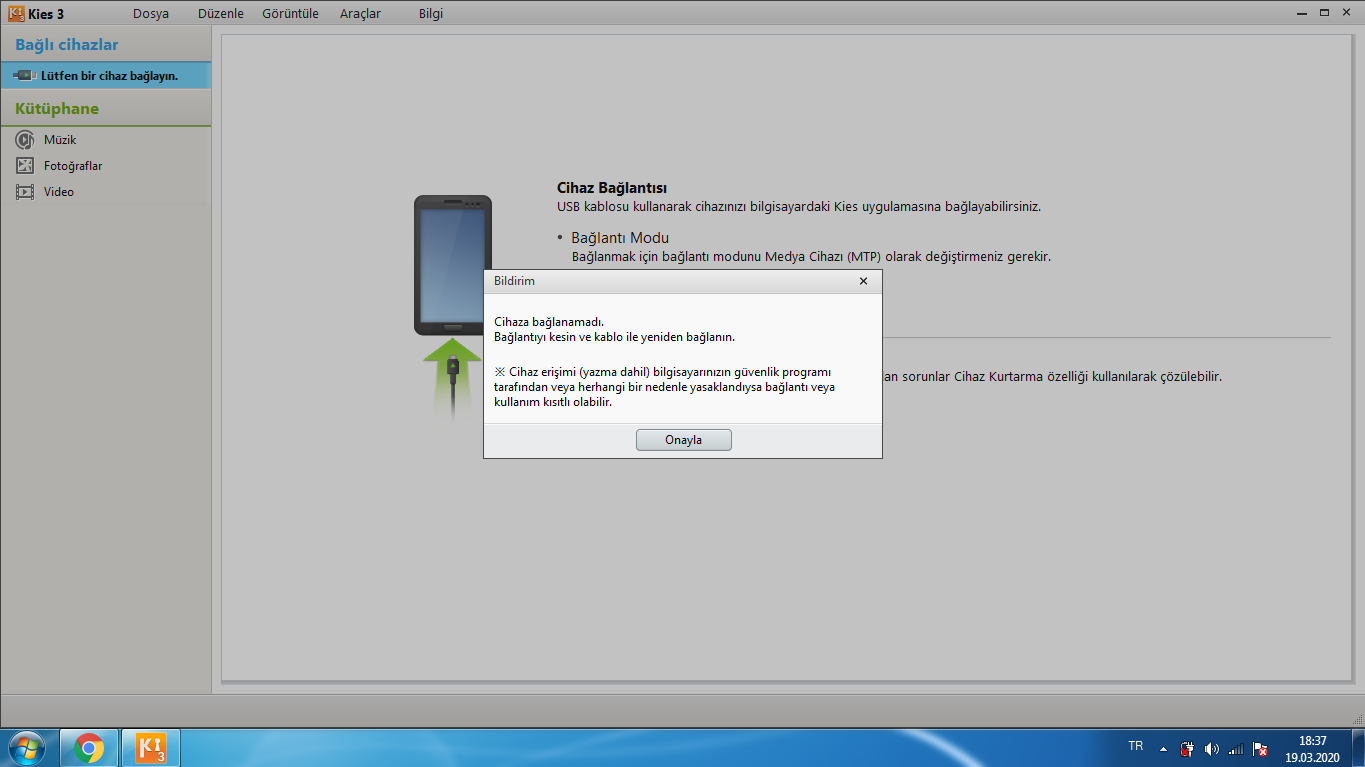1365x767 pixels.
Task: Click the taskbar clock showing 18:37
Action: click(x=1312, y=748)
